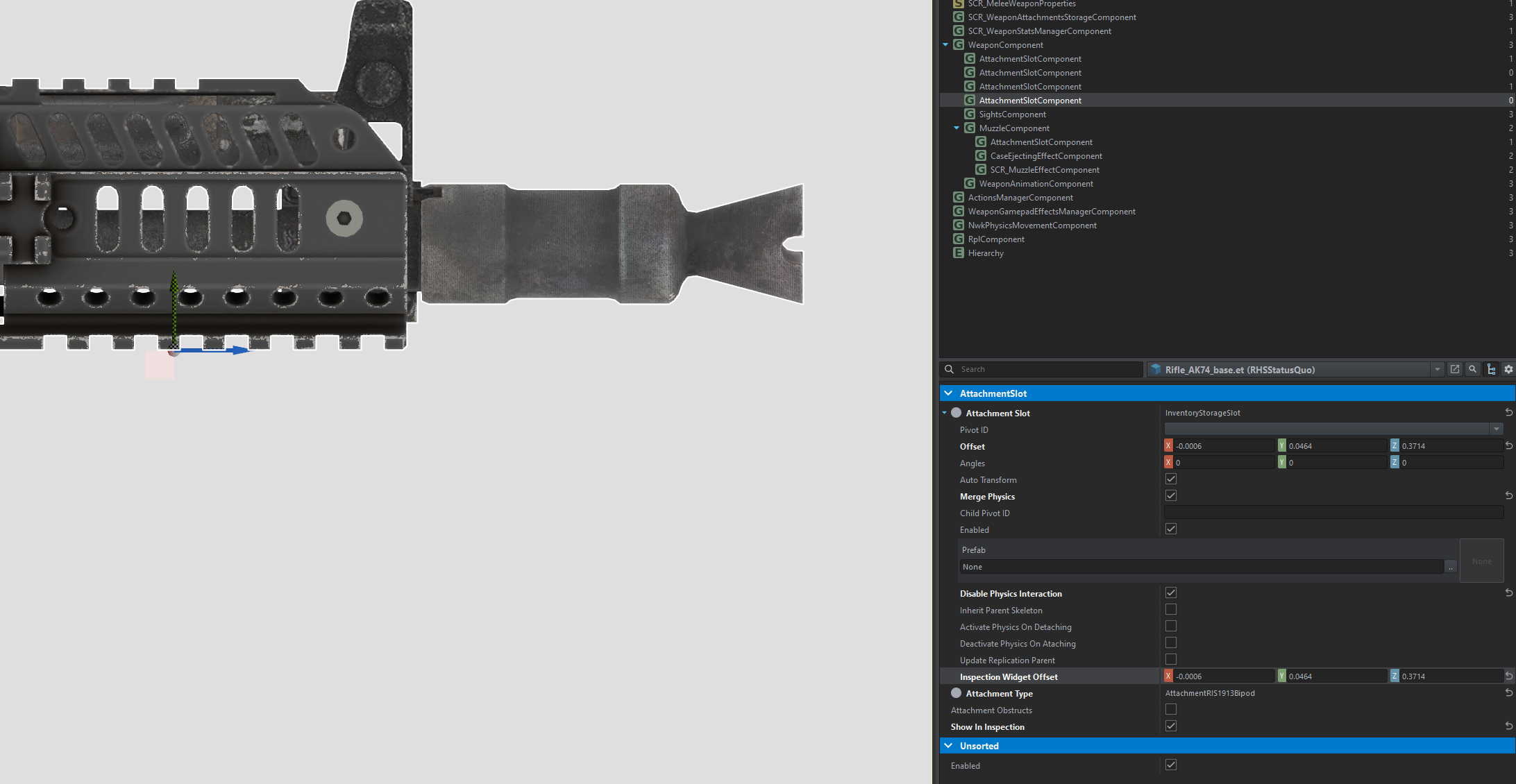This screenshot has height=784, width=1516.
Task: Enable Inherit Parent Skeleton option
Action: (1171, 610)
